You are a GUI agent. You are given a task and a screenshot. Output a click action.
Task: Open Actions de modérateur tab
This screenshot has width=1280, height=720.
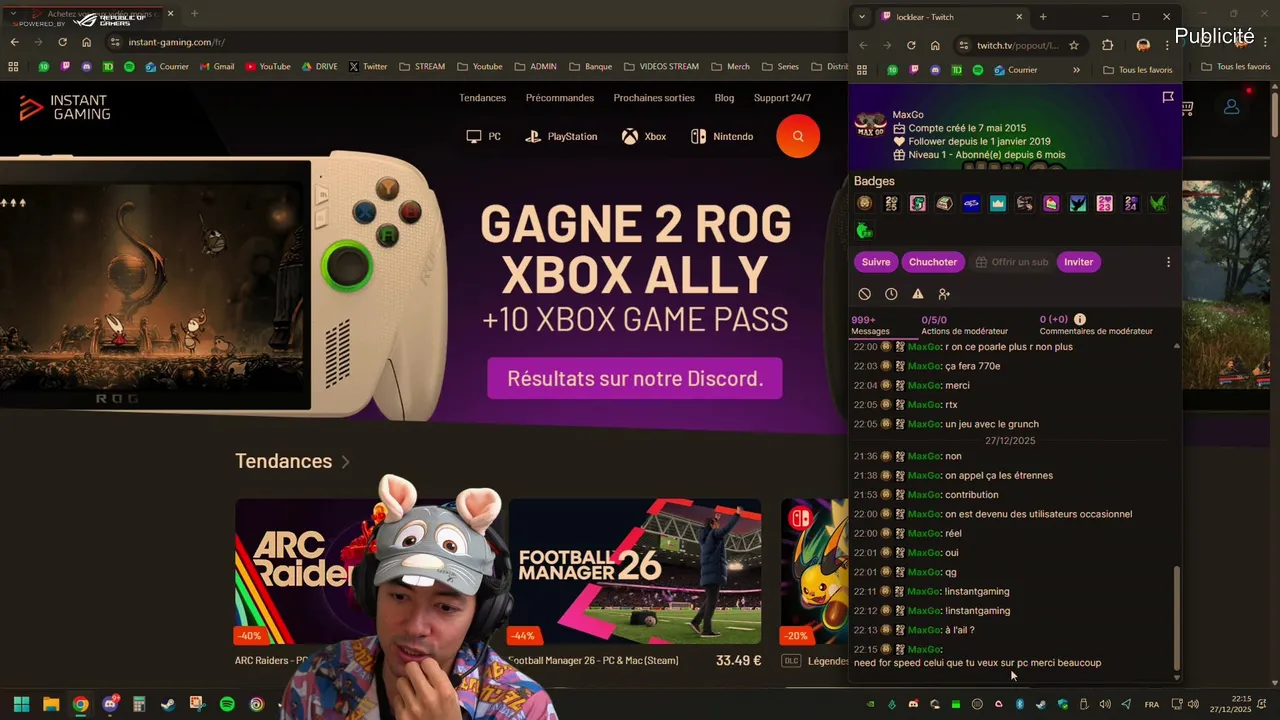click(964, 325)
